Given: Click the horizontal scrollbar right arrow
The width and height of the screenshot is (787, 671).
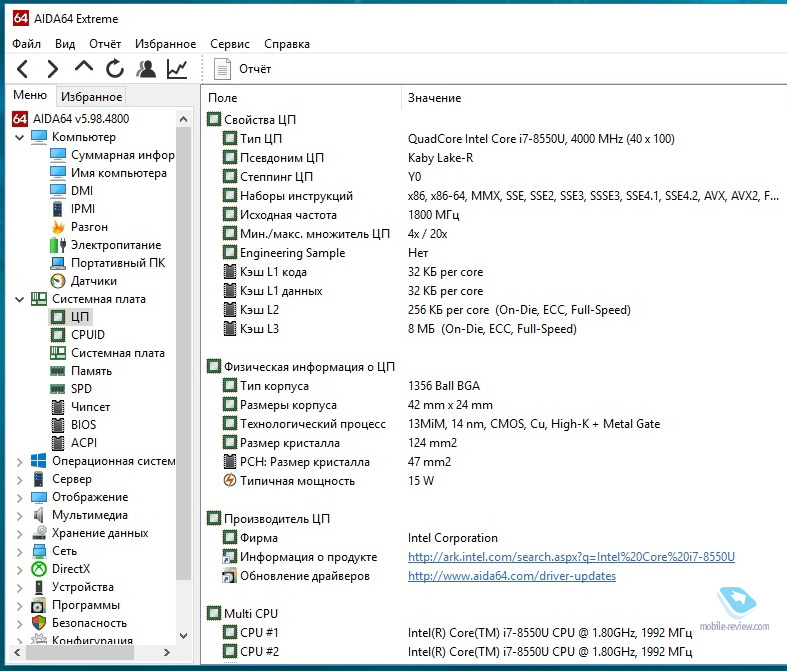Looking at the screenshot, I should 167,652.
